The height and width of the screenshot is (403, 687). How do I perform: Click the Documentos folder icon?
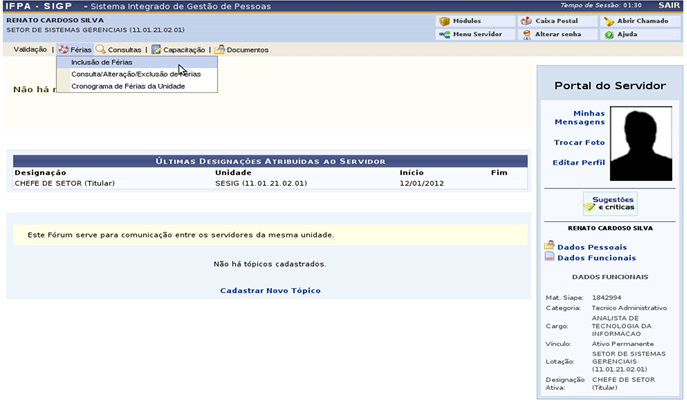point(220,49)
